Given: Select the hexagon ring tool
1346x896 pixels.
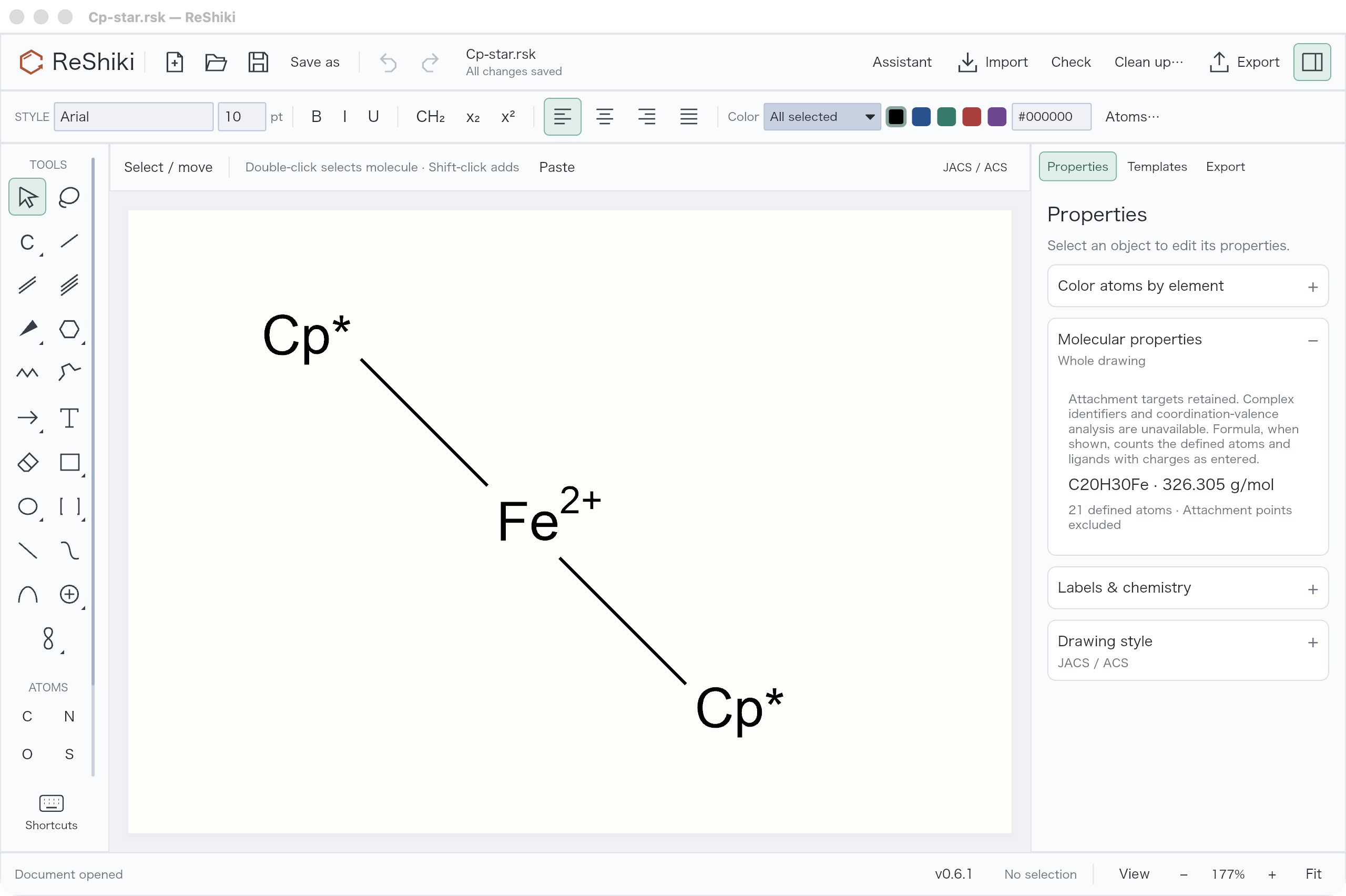Looking at the screenshot, I should [x=69, y=329].
